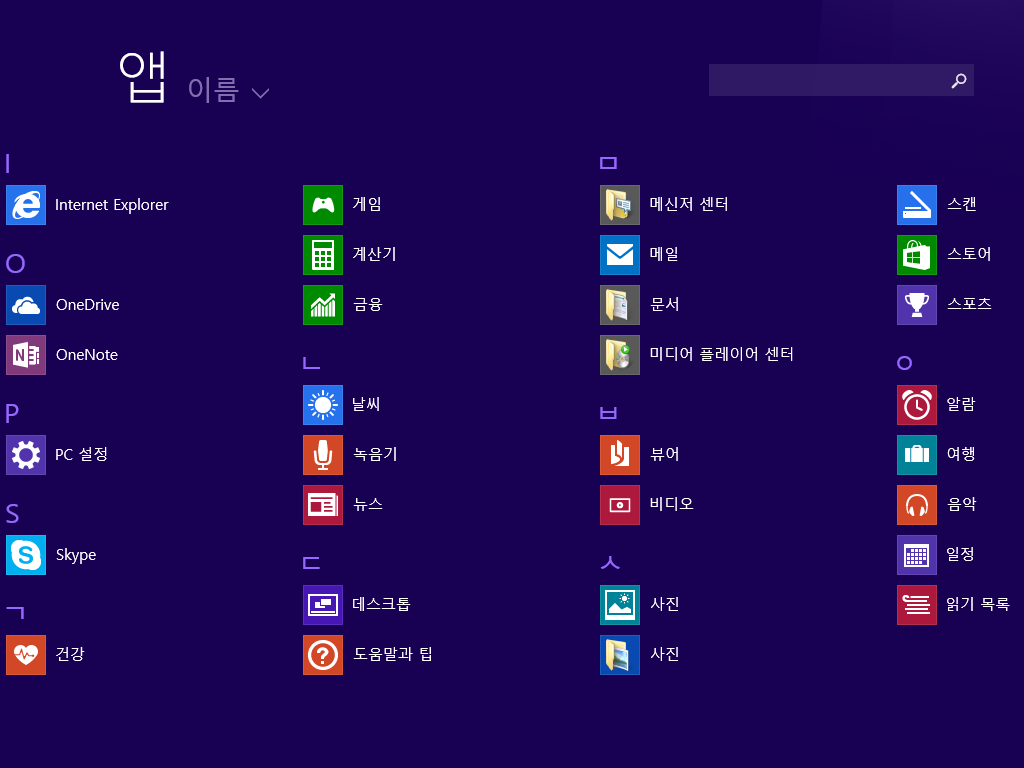
Task: Launch the 녹음기 microphone icon
Action: tap(323, 455)
